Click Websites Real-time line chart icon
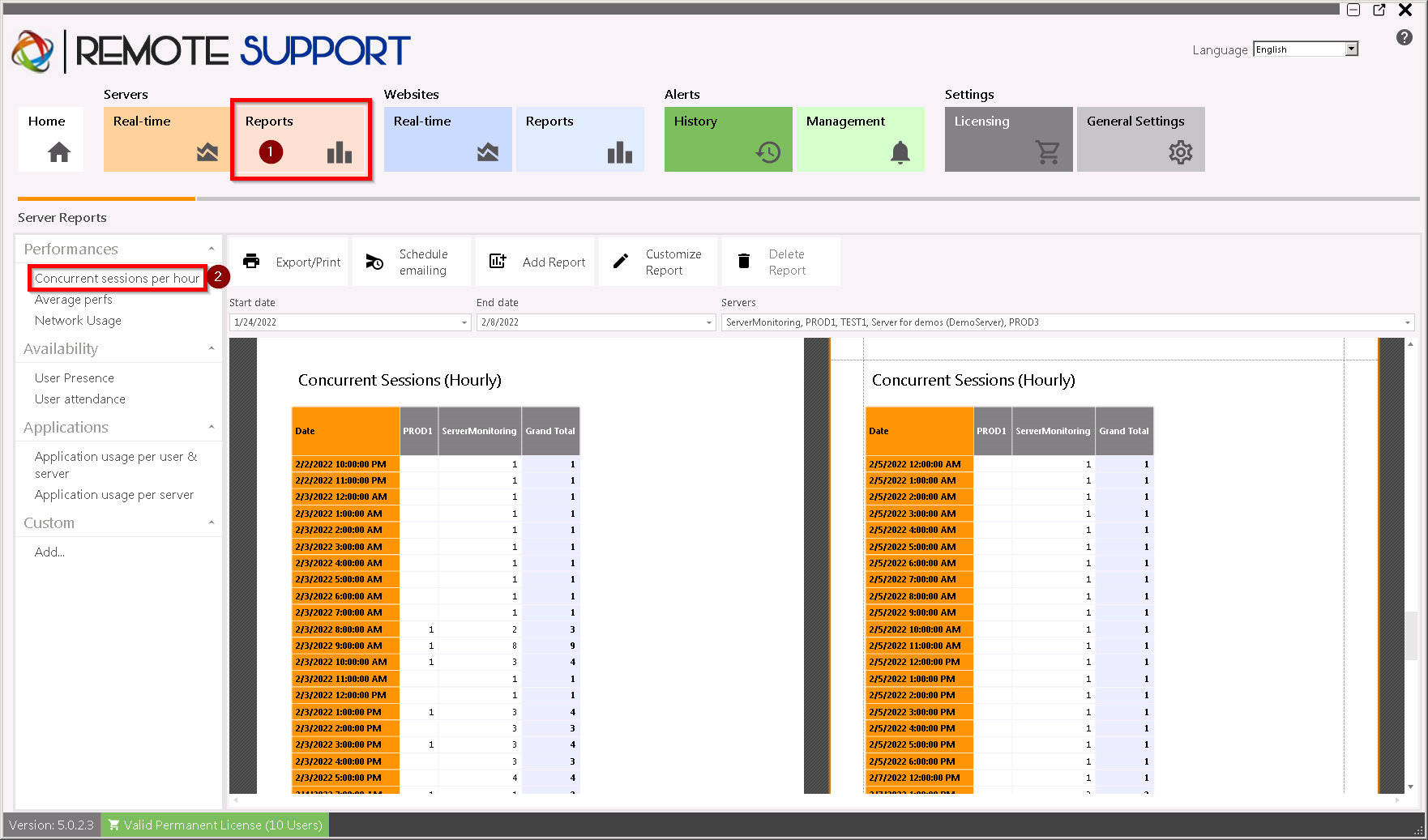Screen dimensions: 1428x840 [x=488, y=152]
